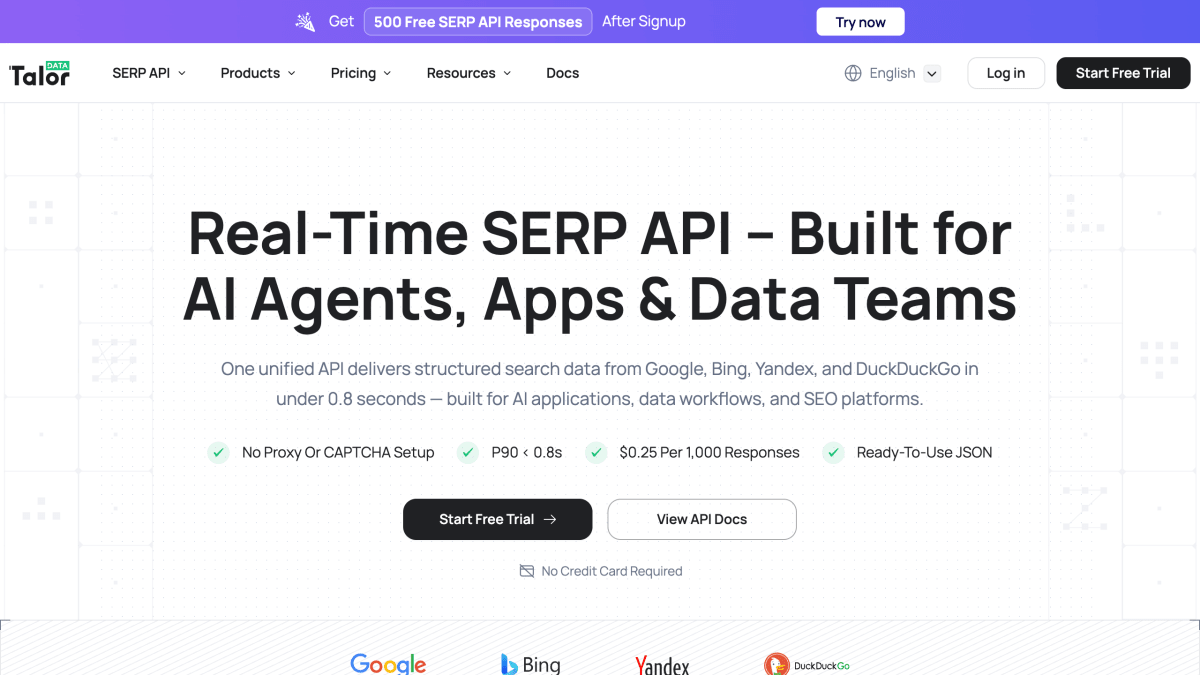Screen dimensions: 1200x675
Task: Click the green check beside Ready-To-Use JSON
Action: point(833,453)
